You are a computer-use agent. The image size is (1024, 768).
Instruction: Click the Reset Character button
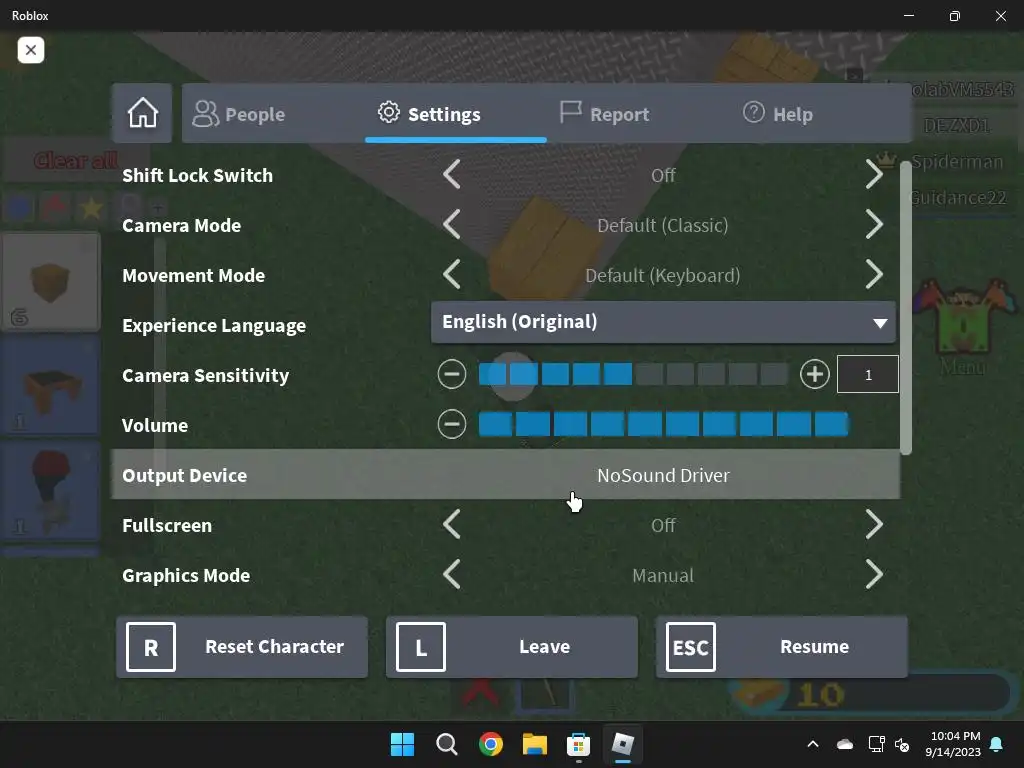pyautogui.click(x=242, y=647)
